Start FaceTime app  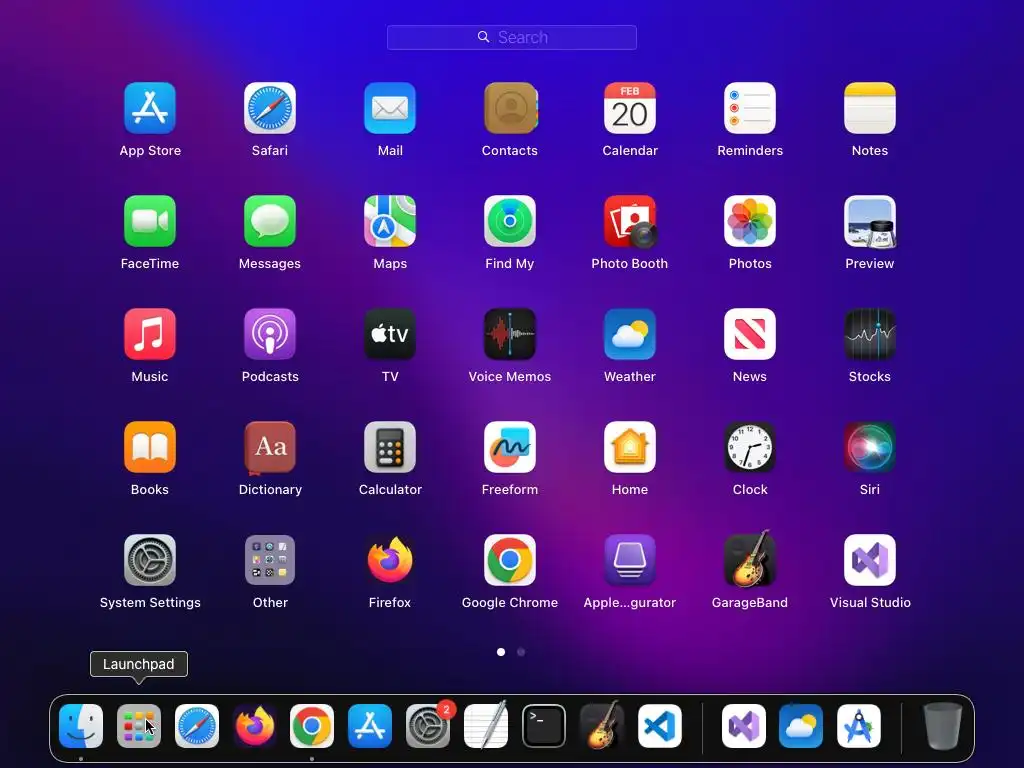tap(150, 221)
